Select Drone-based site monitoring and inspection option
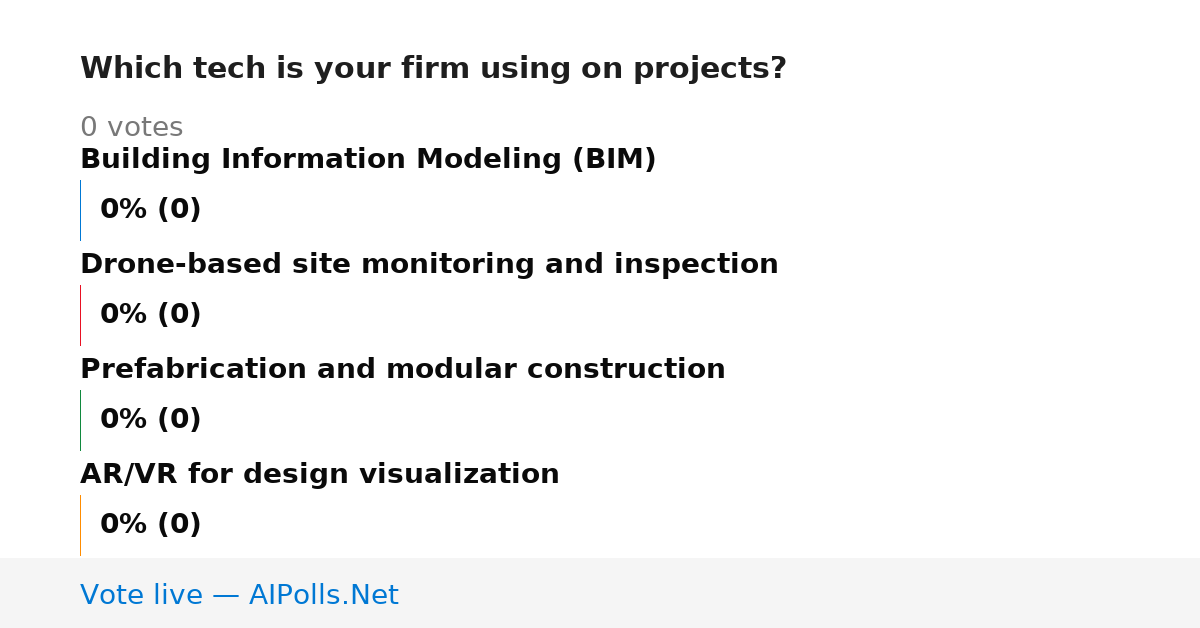Image resolution: width=1200 pixels, height=628 pixels. click(429, 265)
